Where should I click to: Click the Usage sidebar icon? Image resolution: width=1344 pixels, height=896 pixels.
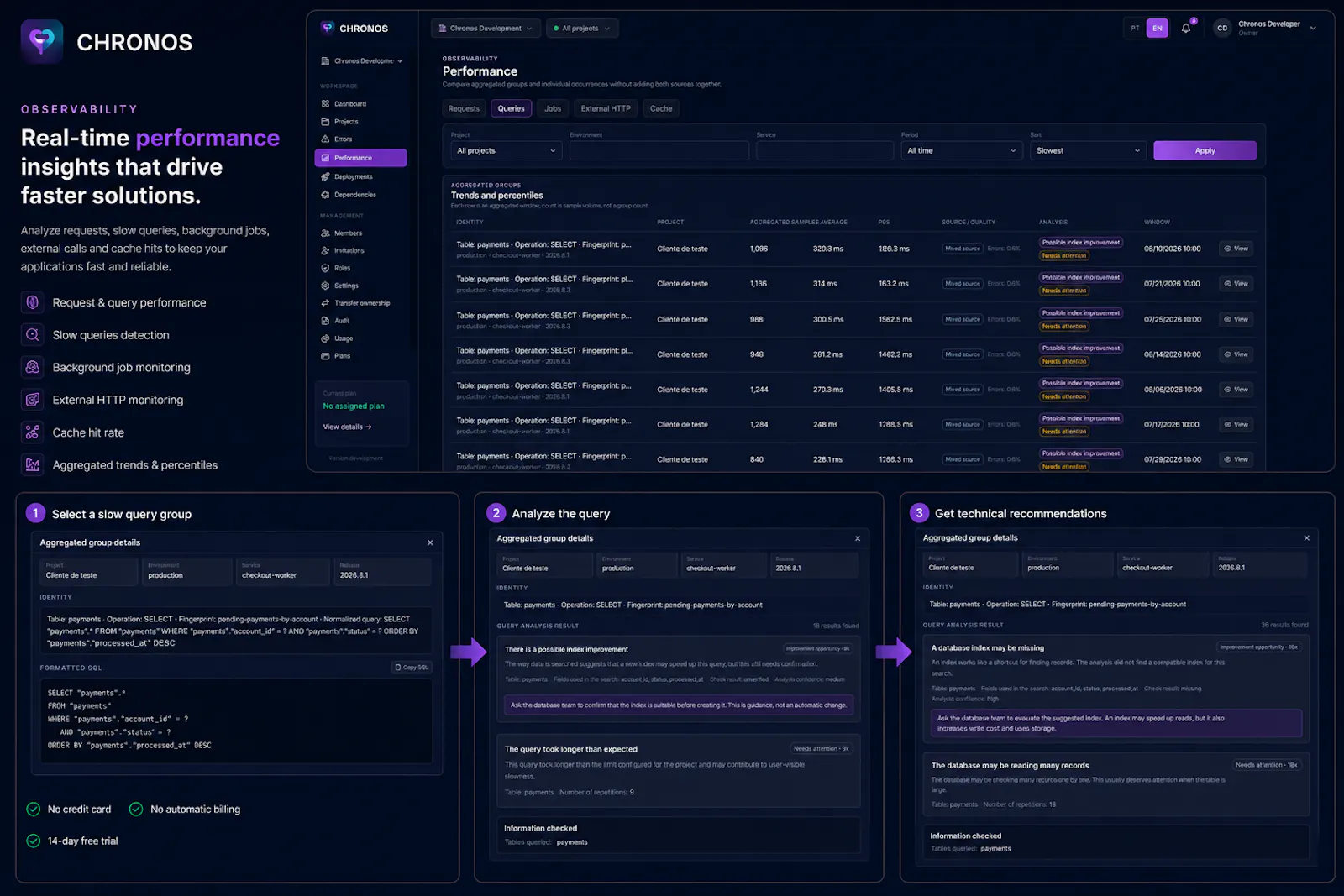point(325,338)
